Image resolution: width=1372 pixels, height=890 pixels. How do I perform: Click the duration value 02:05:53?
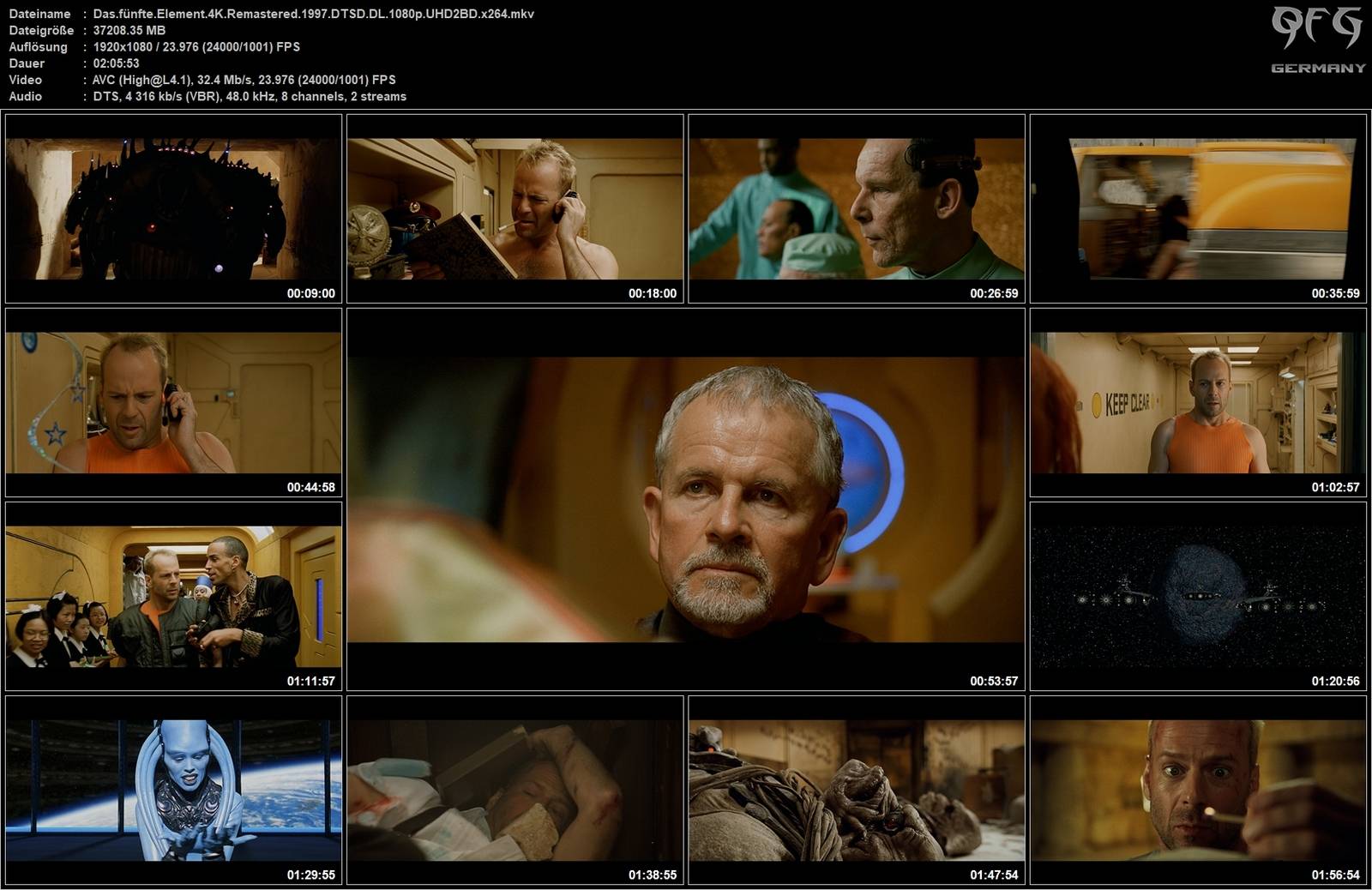point(116,63)
